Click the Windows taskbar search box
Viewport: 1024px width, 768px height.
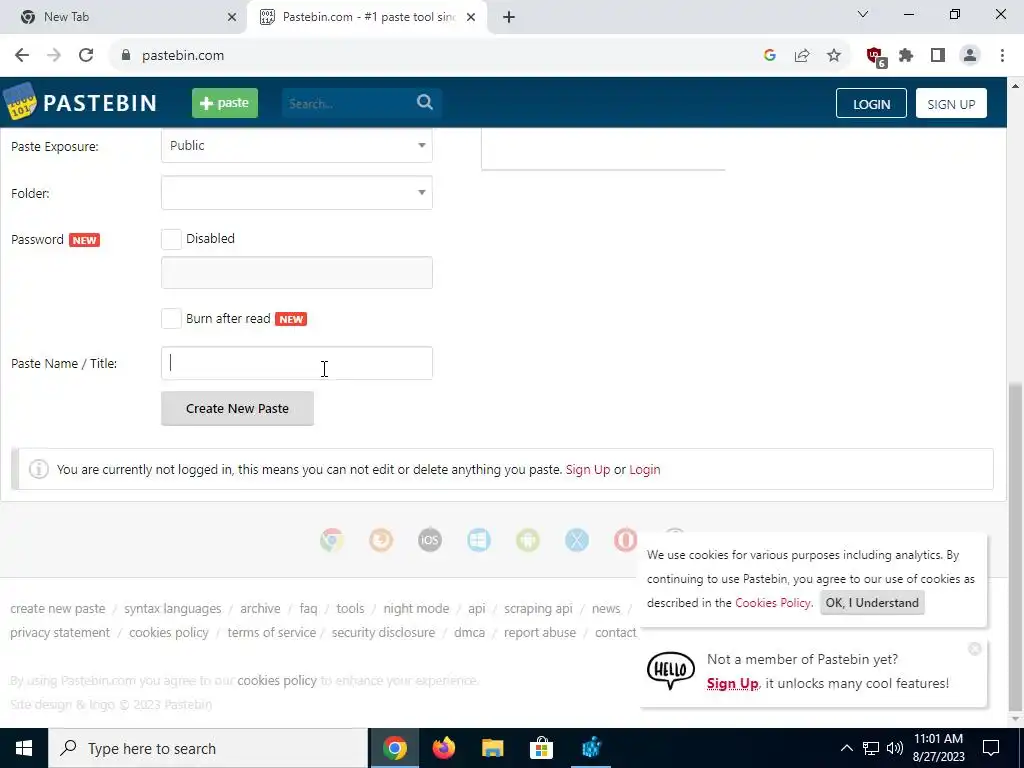click(x=208, y=748)
